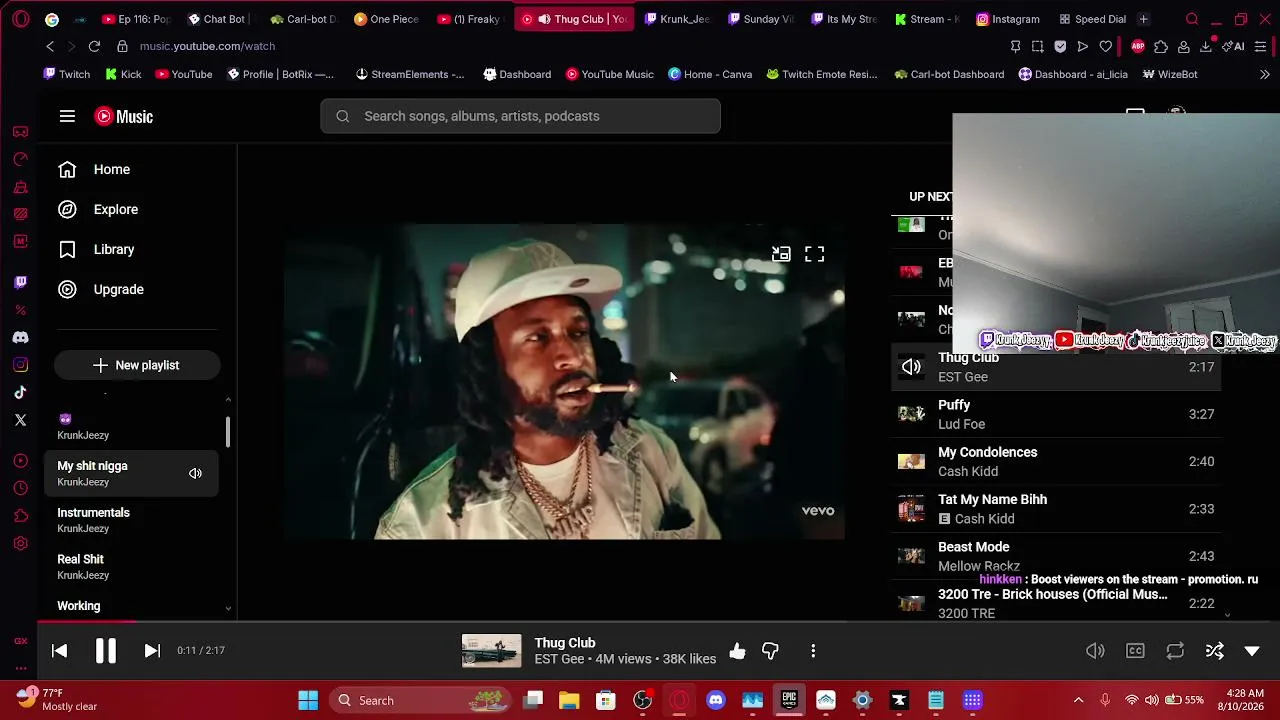Play Puffy by Lud Foe from queue

coord(1056,414)
